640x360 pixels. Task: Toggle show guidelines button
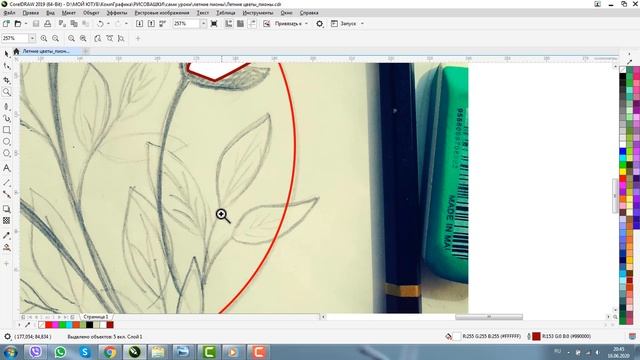[252, 24]
